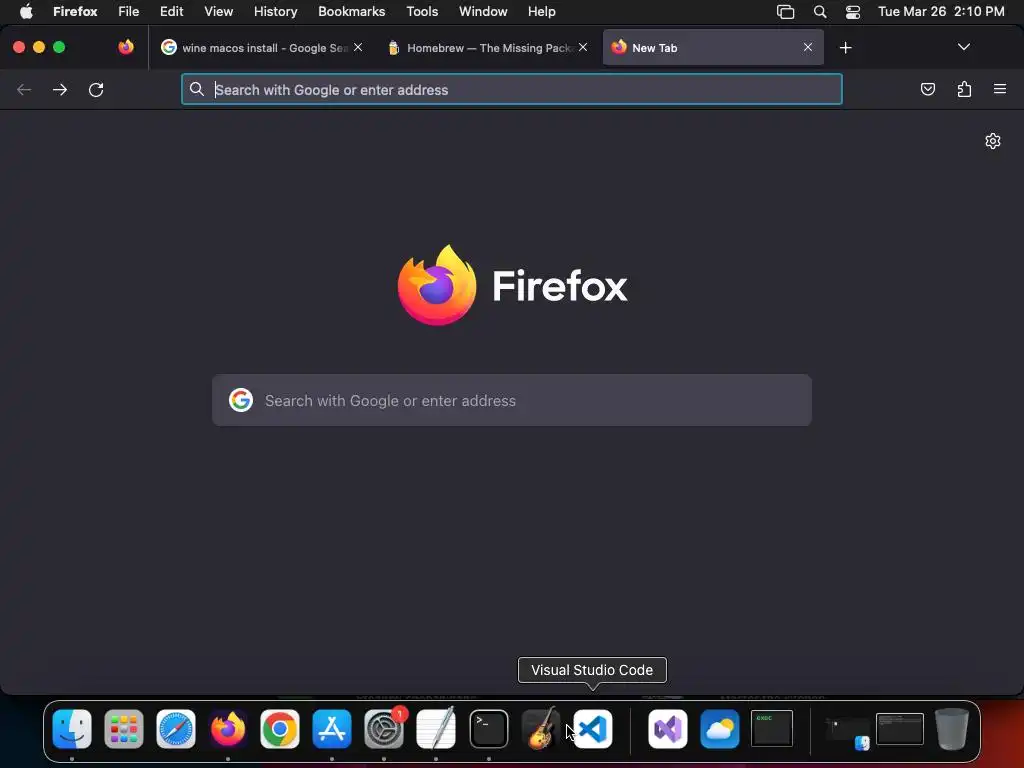The height and width of the screenshot is (768, 1024).
Task: Close the New Tab tab
Action: [x=808, y=47]
